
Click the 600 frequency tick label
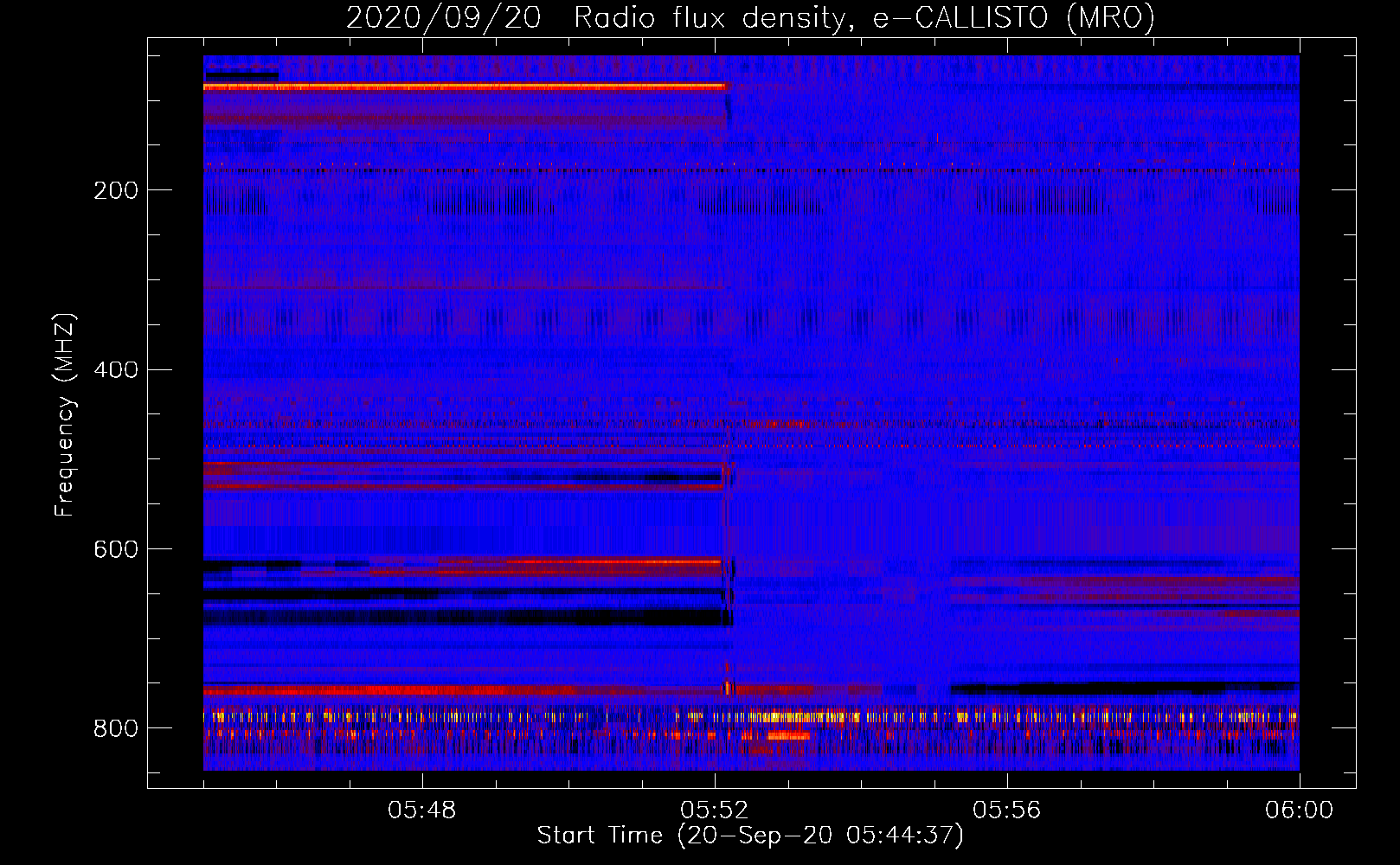click(116, 550)
